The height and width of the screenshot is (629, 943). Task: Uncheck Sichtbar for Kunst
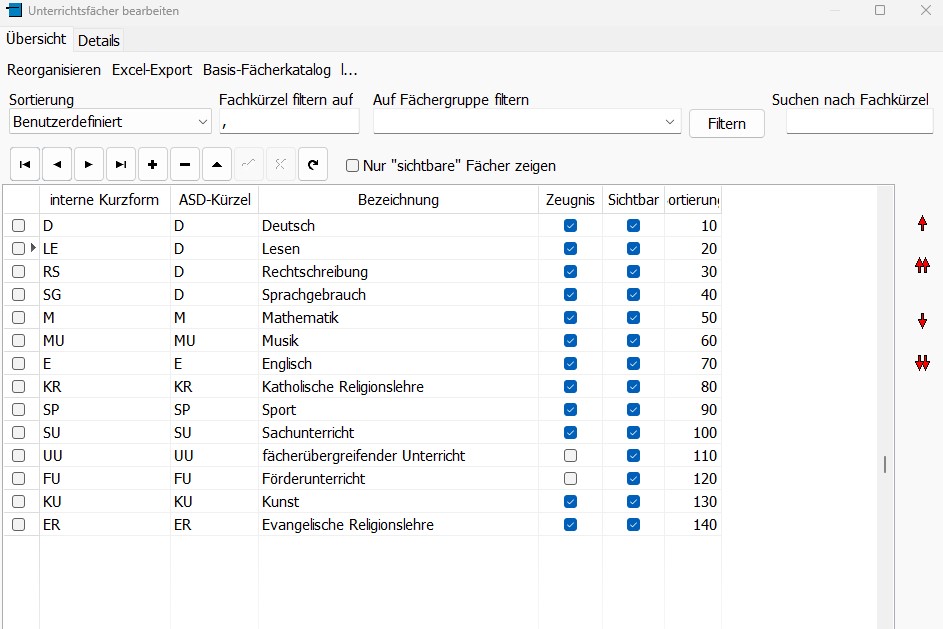633,502
